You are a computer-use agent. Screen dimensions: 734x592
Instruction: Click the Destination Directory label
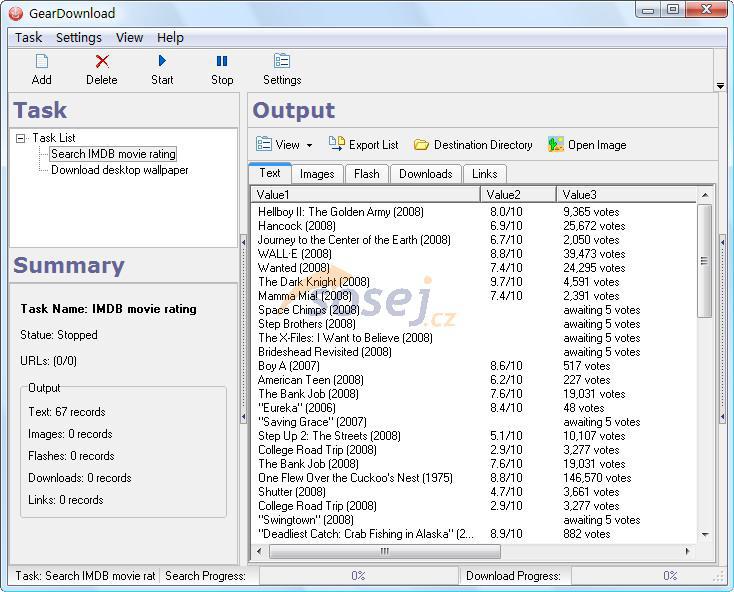[483, 145]
